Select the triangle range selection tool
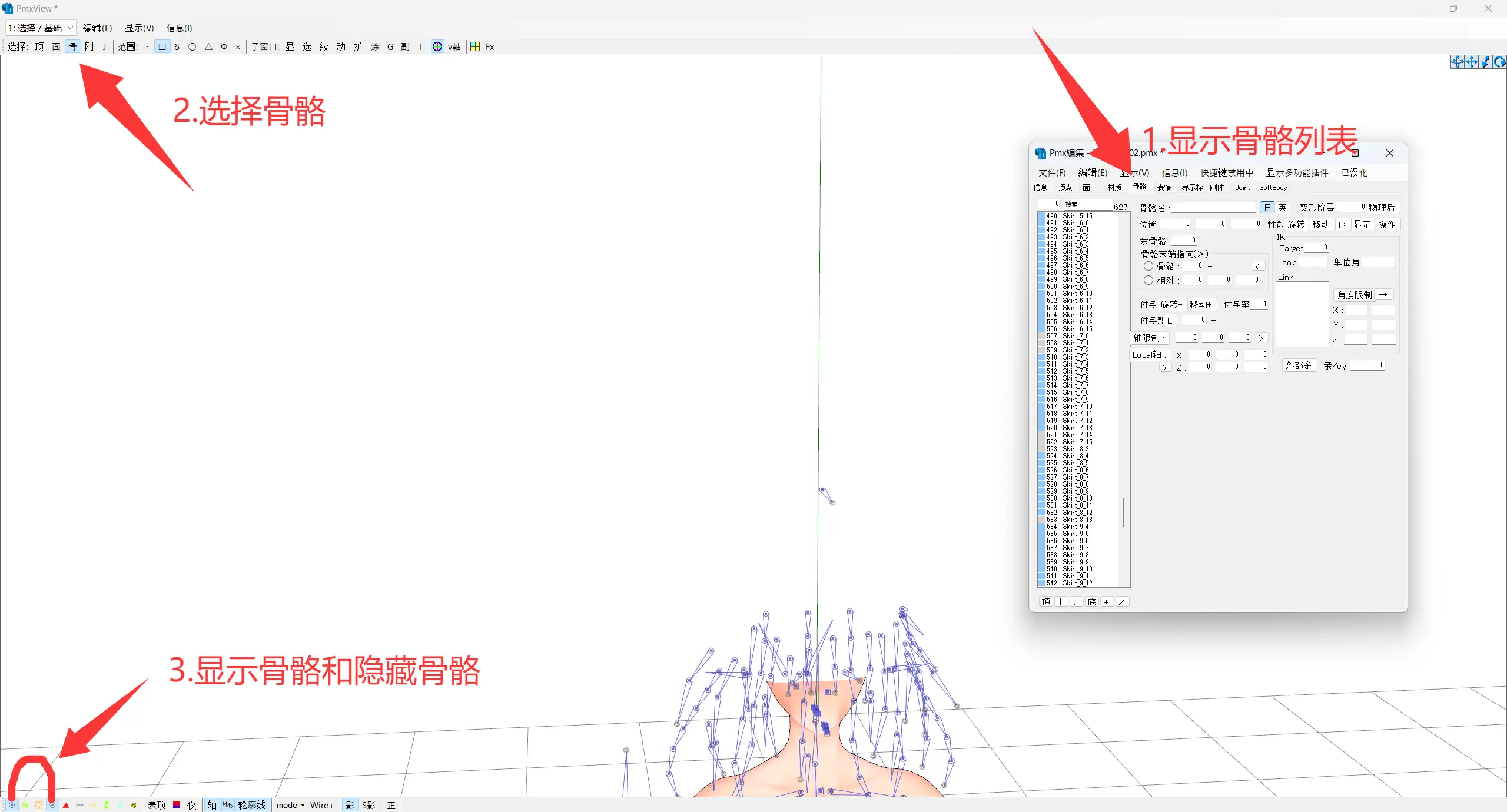Viewport: 1507px width, 812px height. pyautogui.click(x=208, y=46)
